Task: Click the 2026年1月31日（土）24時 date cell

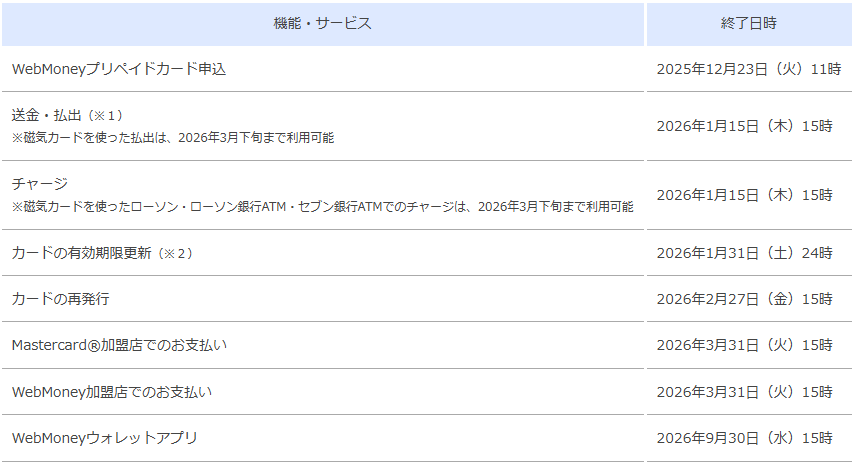Action: point(744,253)
